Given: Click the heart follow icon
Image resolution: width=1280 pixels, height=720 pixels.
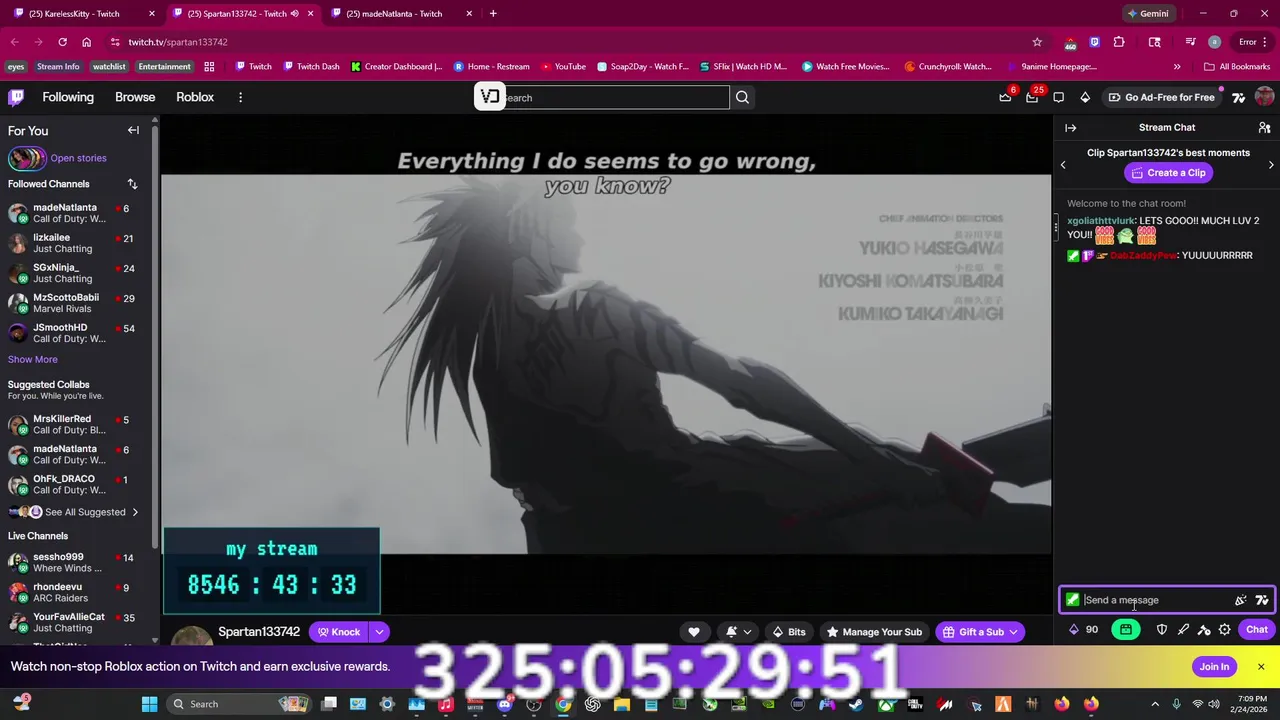Looking at the screenshot, I should pyautogui.click(x=694, y=632).
